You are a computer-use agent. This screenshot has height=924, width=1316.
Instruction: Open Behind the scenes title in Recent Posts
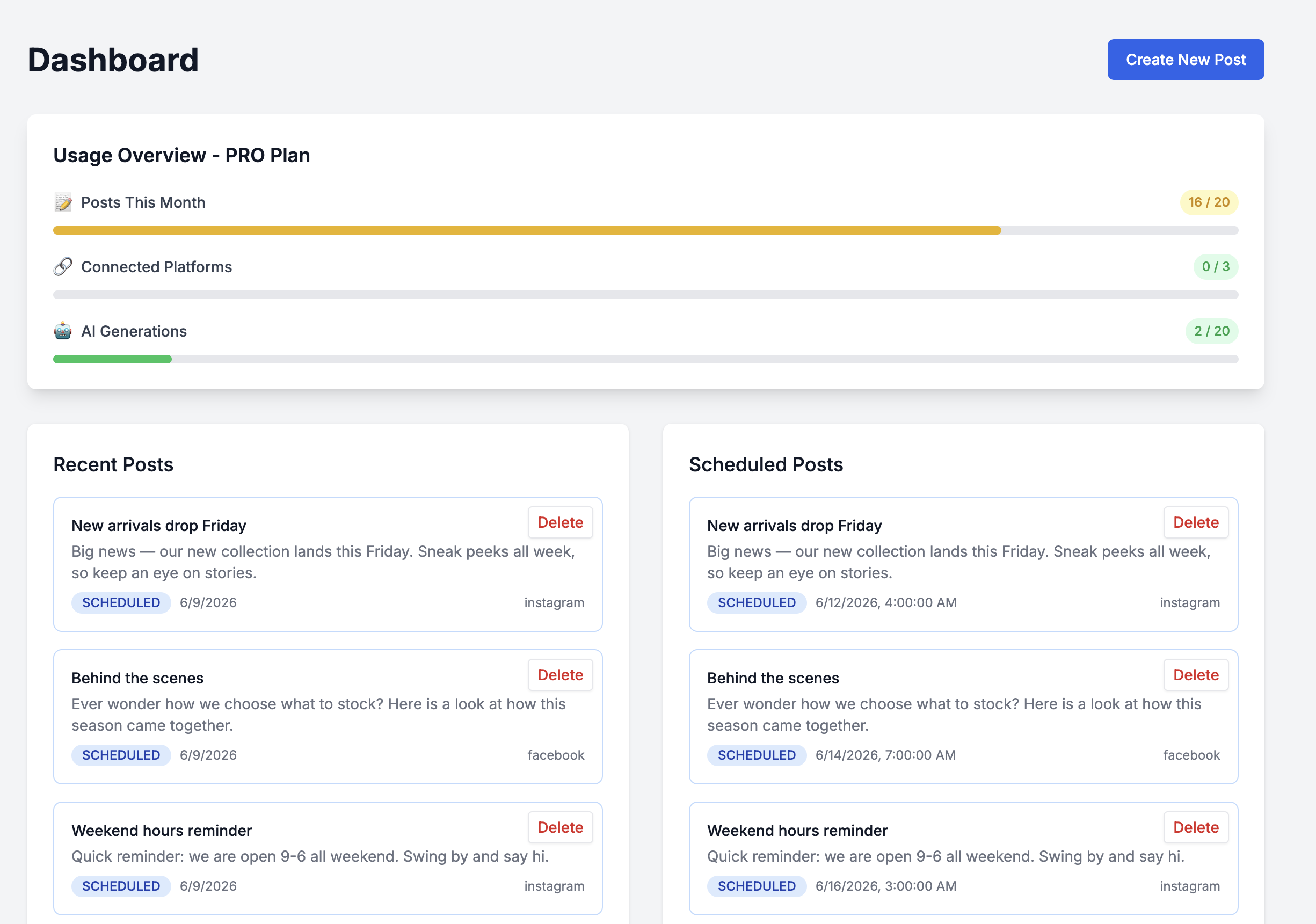coord(137,678)
